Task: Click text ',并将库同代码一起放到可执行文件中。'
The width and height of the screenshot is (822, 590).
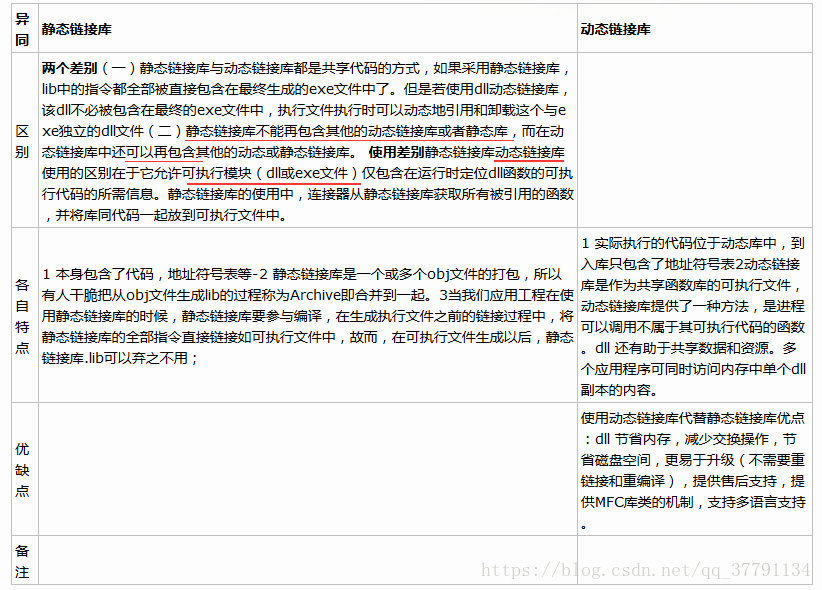Action: point(165,215)
